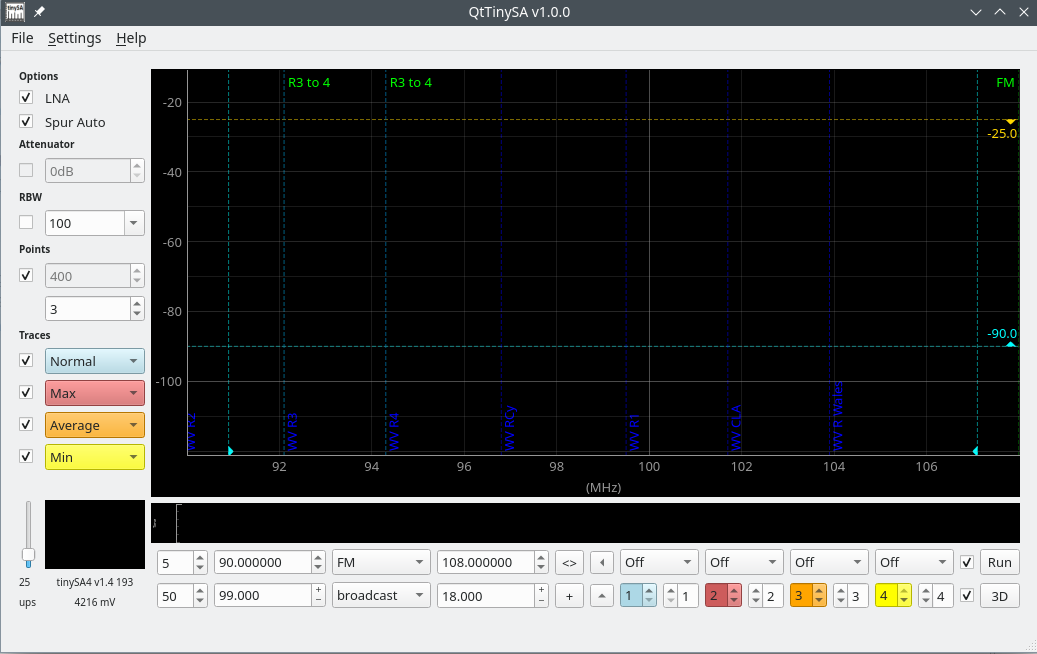This screenshot has width=1037, height=654.
Task: Select the cyan high-frequency marker triangle near 107 MHz
Action: tap(975, 451)
